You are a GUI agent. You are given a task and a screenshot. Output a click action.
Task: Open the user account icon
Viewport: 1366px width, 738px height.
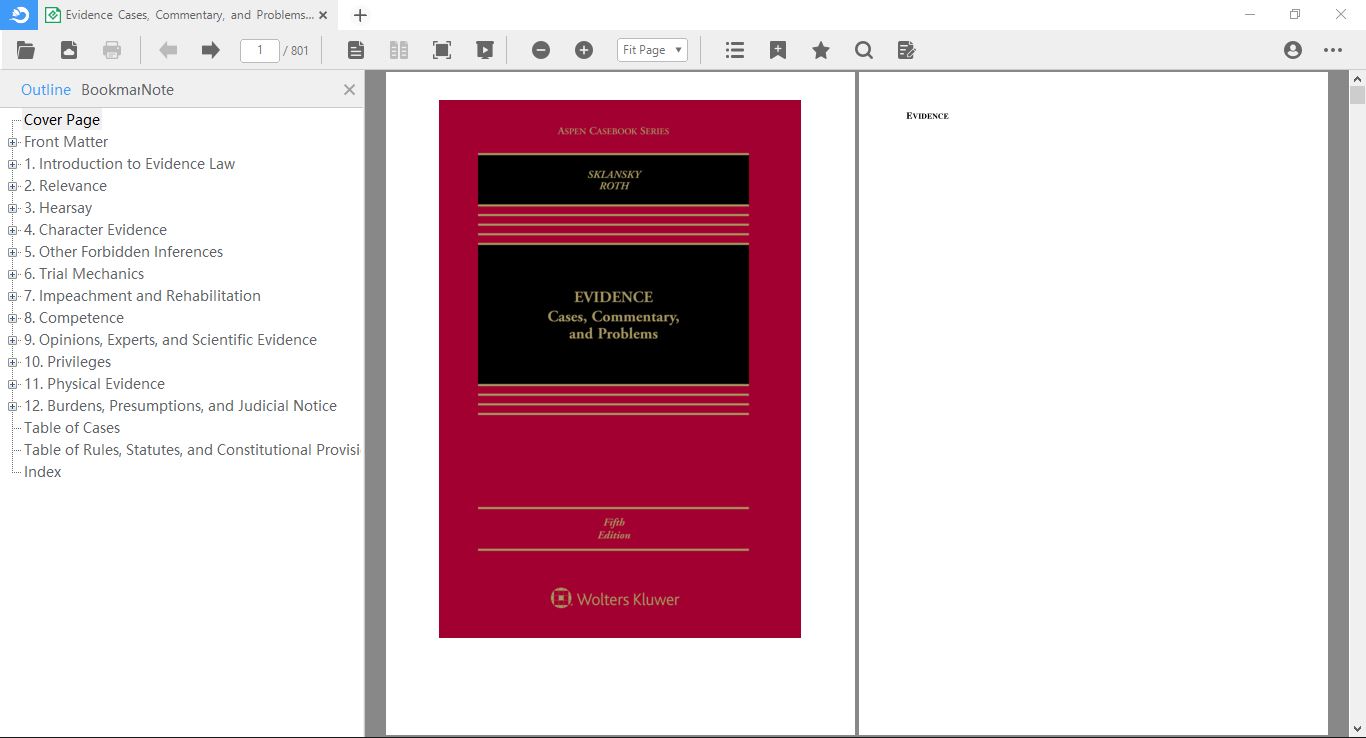[1293, 50]
